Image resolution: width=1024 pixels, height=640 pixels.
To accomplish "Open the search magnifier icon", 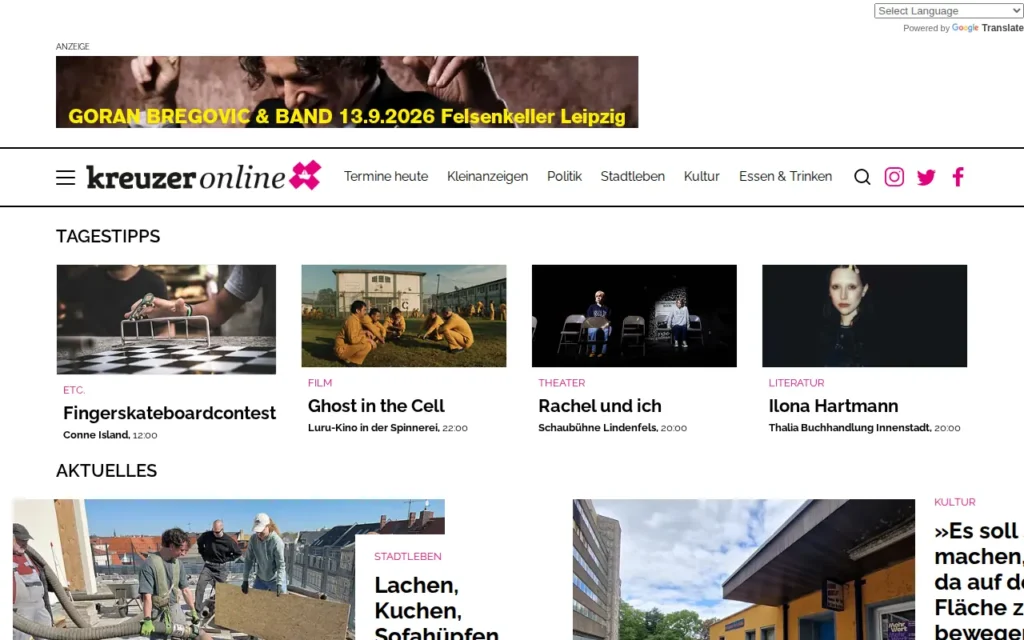I will coord(862,177).
